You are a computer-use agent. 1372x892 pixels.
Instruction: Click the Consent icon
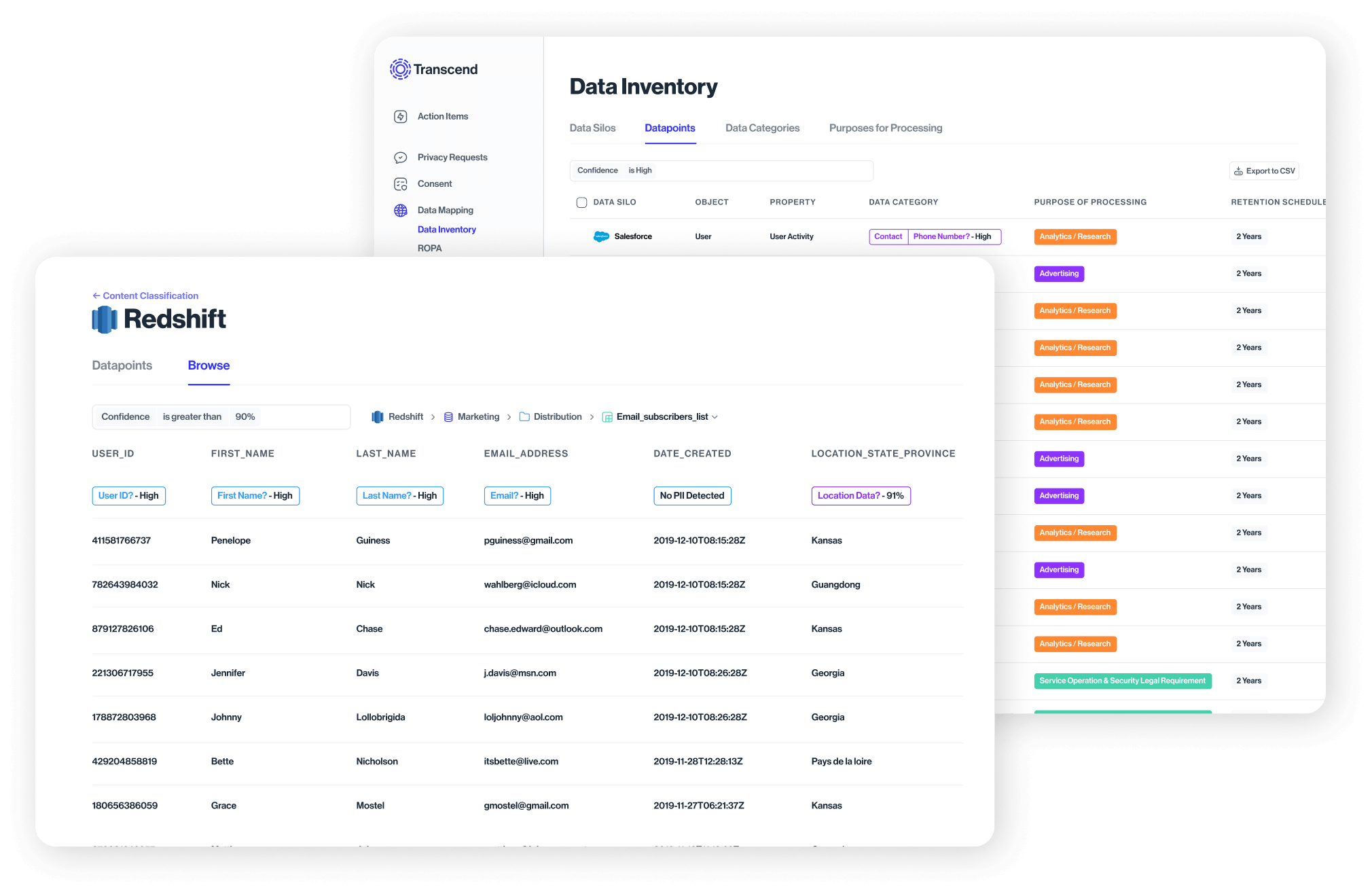(x=401, y=185)
